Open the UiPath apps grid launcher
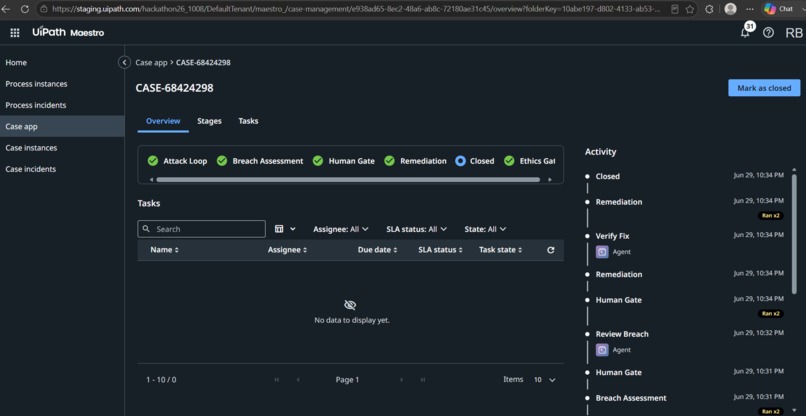Screen dimensions: 806x416 [15, 33]
